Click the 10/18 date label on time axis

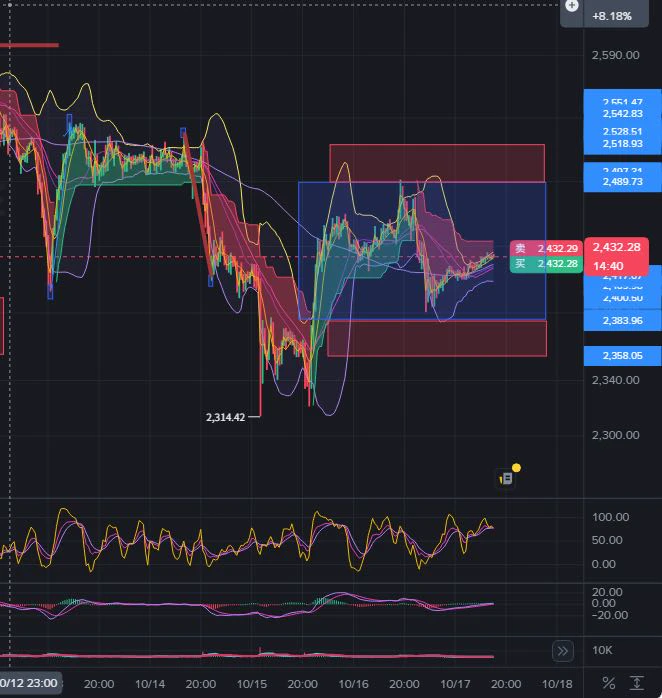[x=557, y=684]
